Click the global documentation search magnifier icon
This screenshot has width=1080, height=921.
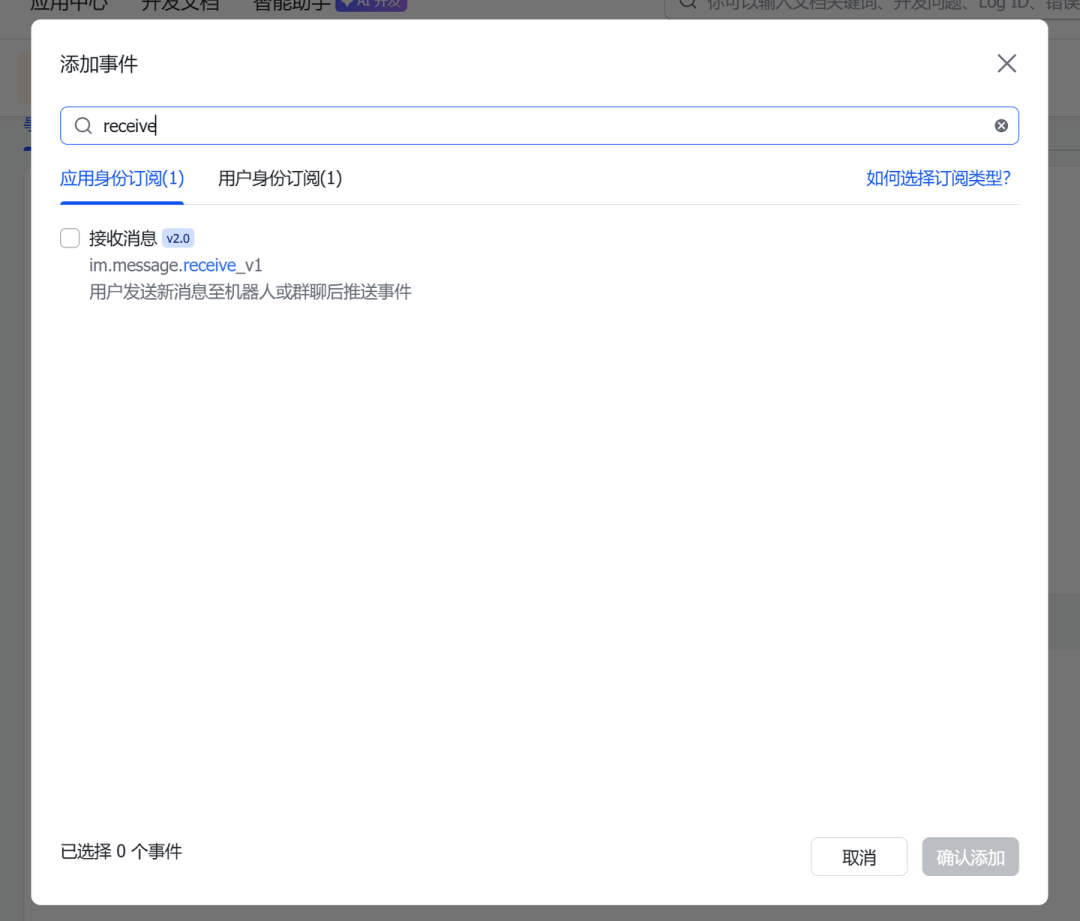[x=686, y=5]
